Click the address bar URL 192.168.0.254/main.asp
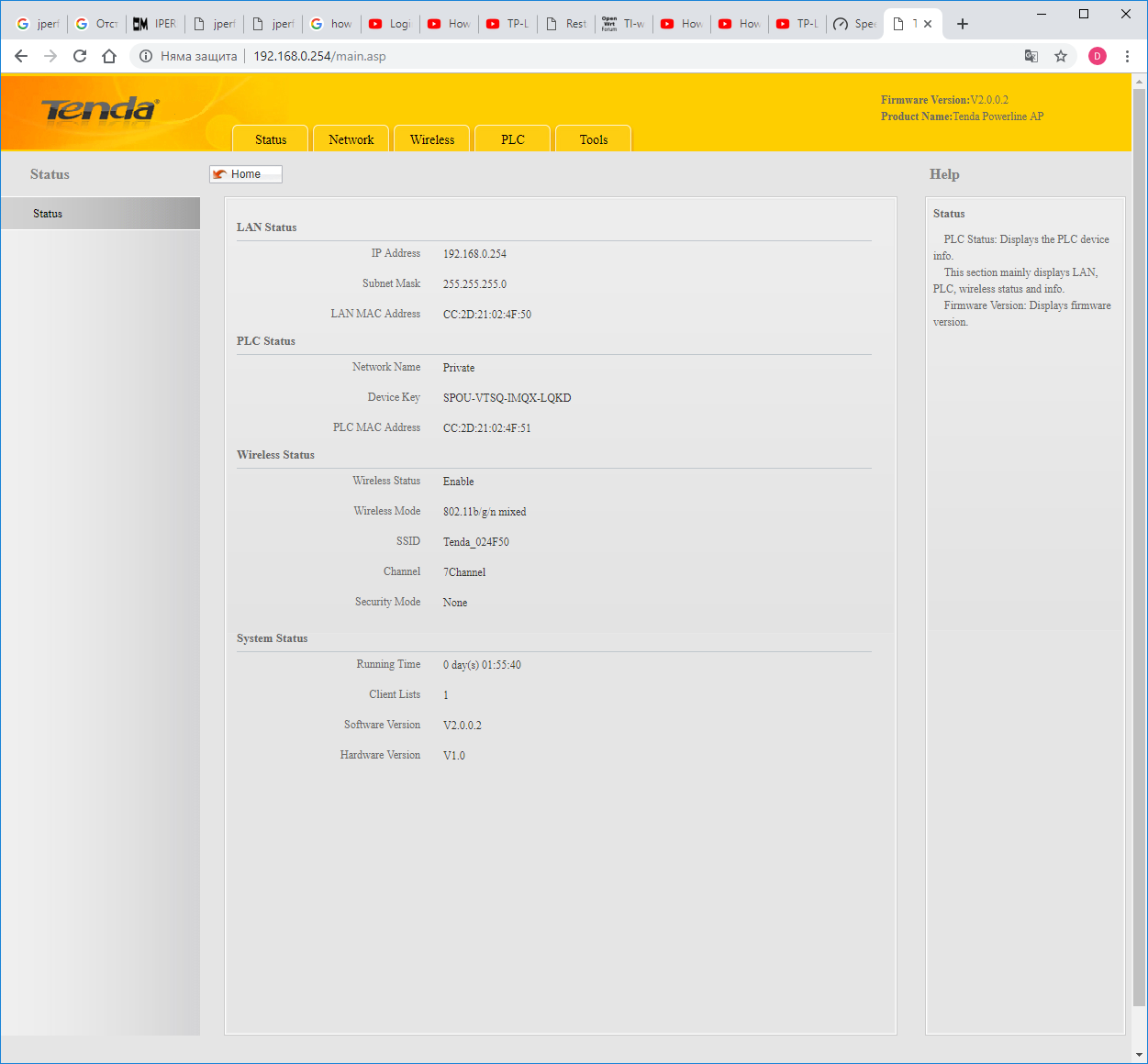Image resolution: width=1148 pixels, height=1064 pixels. pyautogui.click(x=319, y=56)
